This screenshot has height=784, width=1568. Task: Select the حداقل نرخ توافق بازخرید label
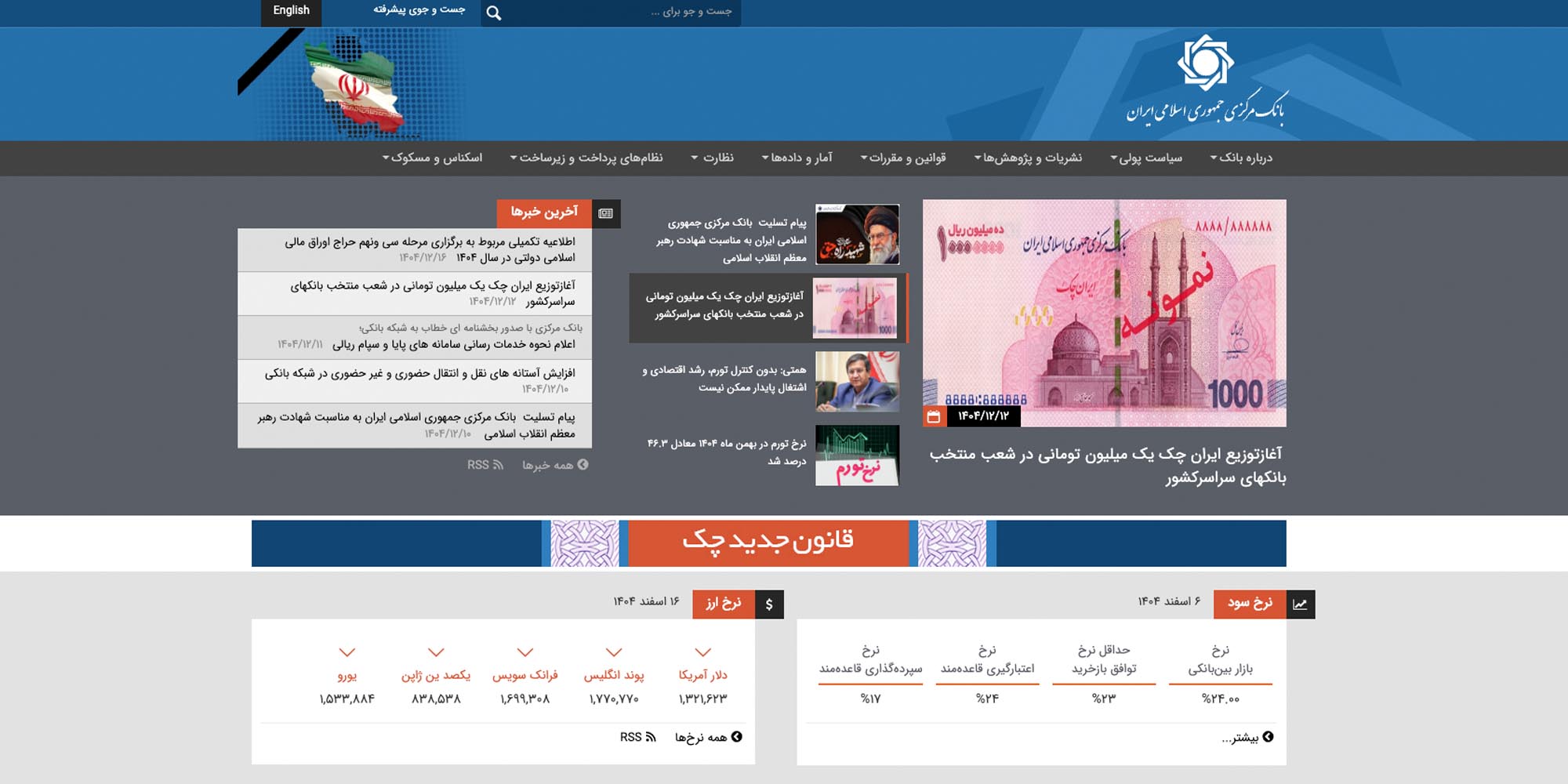pos(1104,659)
